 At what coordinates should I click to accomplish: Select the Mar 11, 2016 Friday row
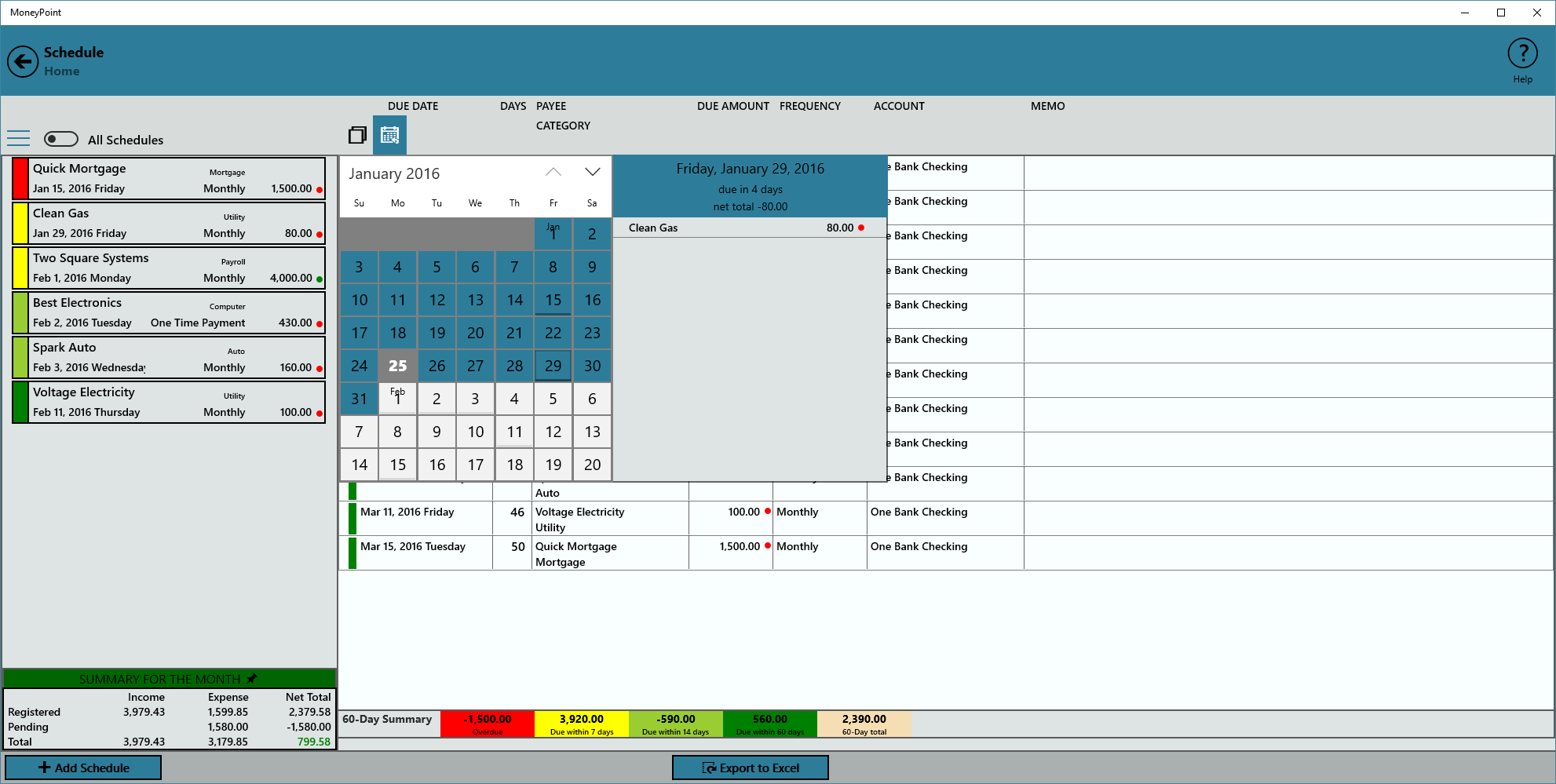click(946, 519)
